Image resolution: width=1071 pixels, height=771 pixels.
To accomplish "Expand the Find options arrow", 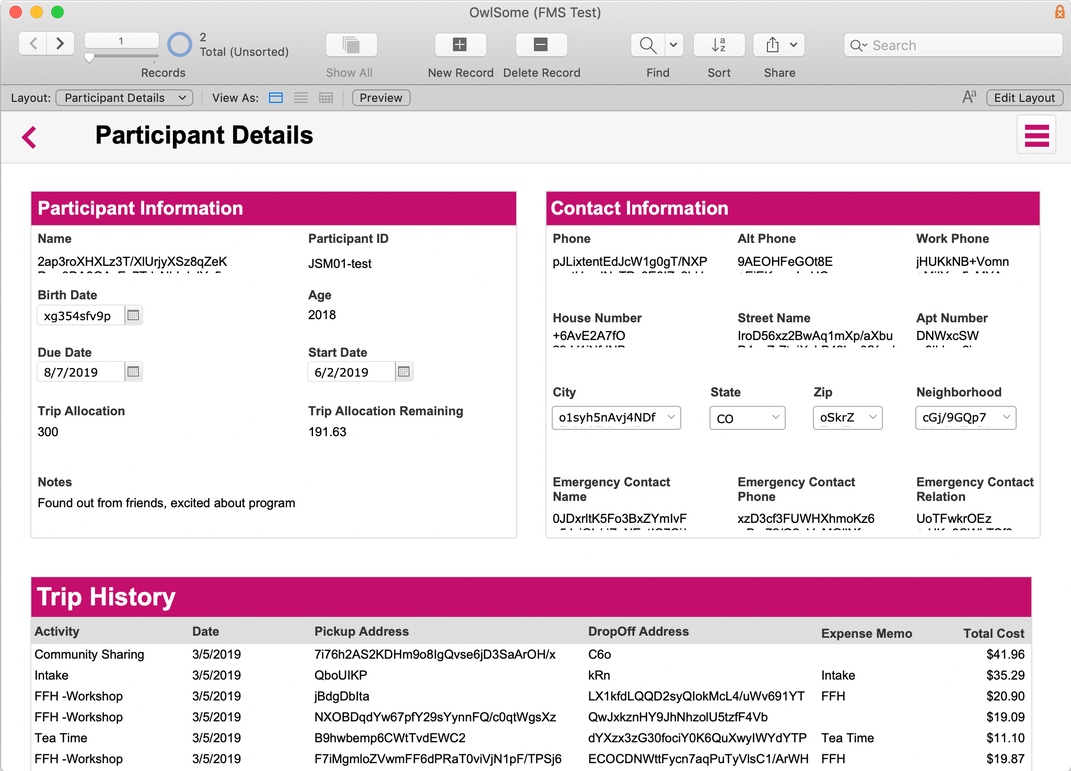I will click(673, 45).
